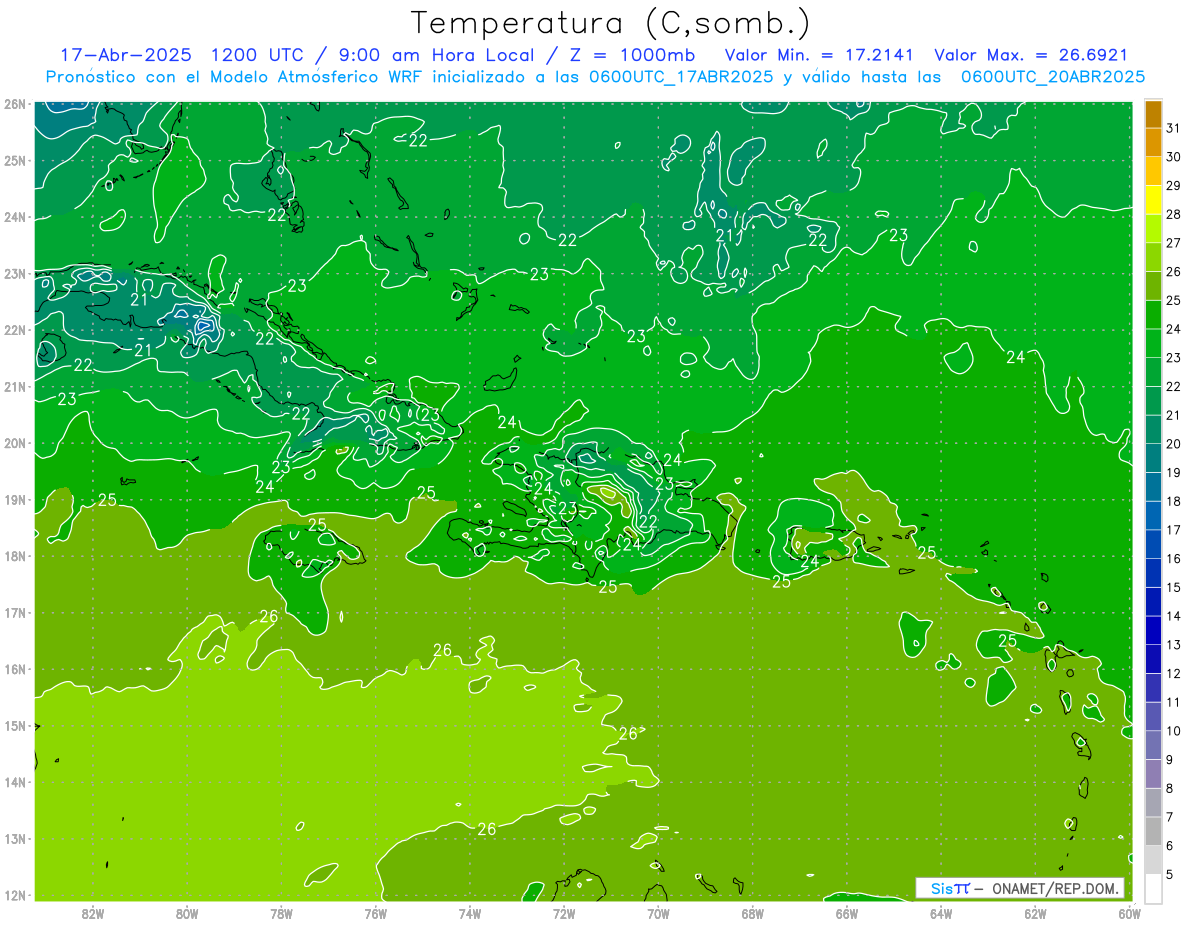Click the '23N' latitude label
Viewport: 1200px width, 927px height.
click(x=15, y=274)
